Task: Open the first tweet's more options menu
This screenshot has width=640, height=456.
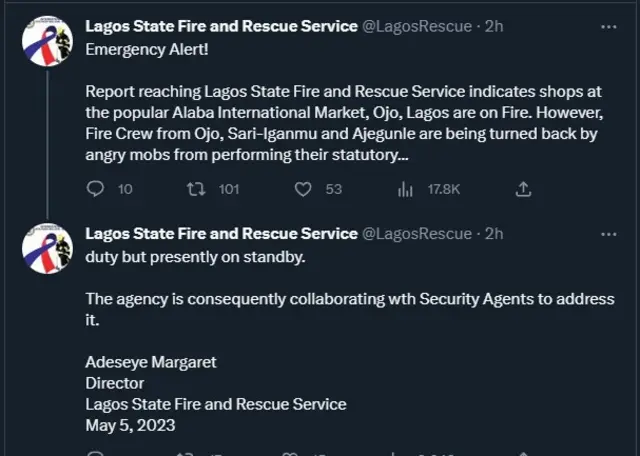Action: point(608,26)
